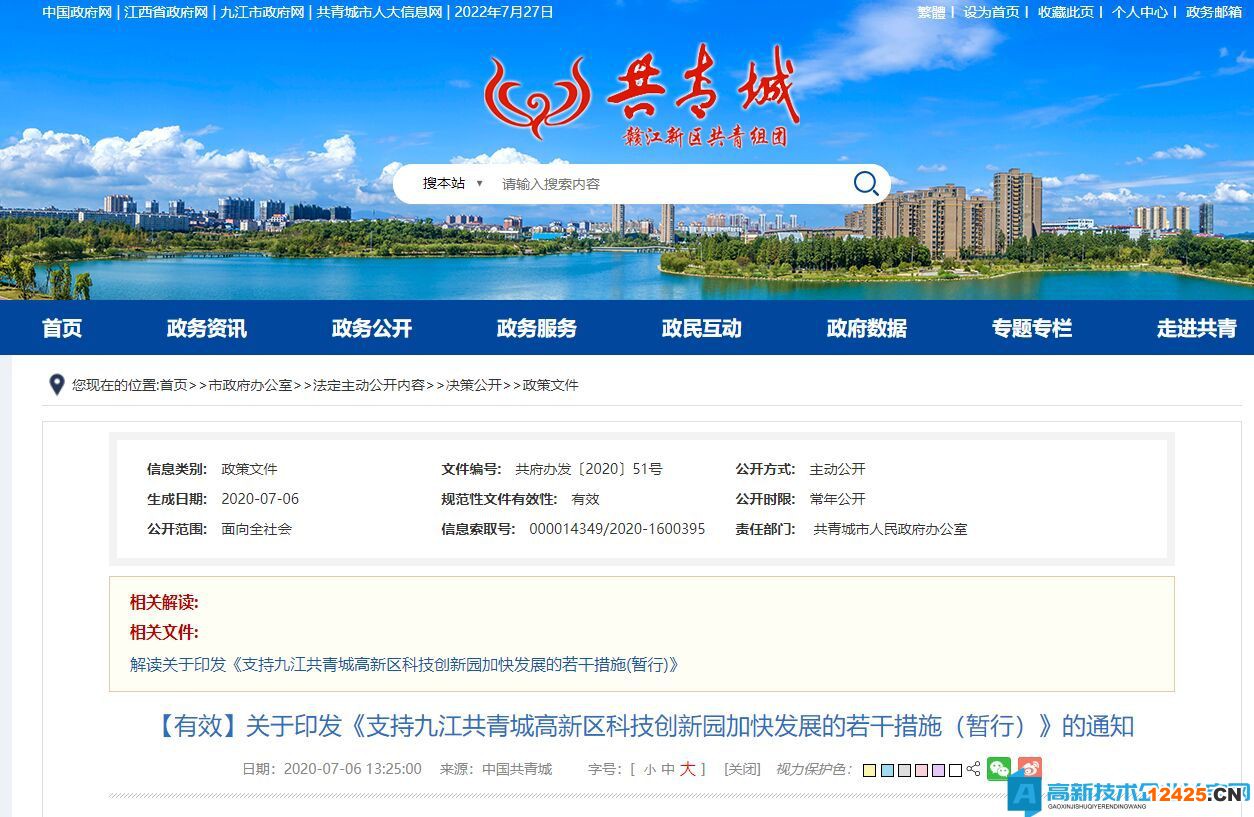
Task: Open the 政务资讯 navigation tab
Action: click(207, 328)
